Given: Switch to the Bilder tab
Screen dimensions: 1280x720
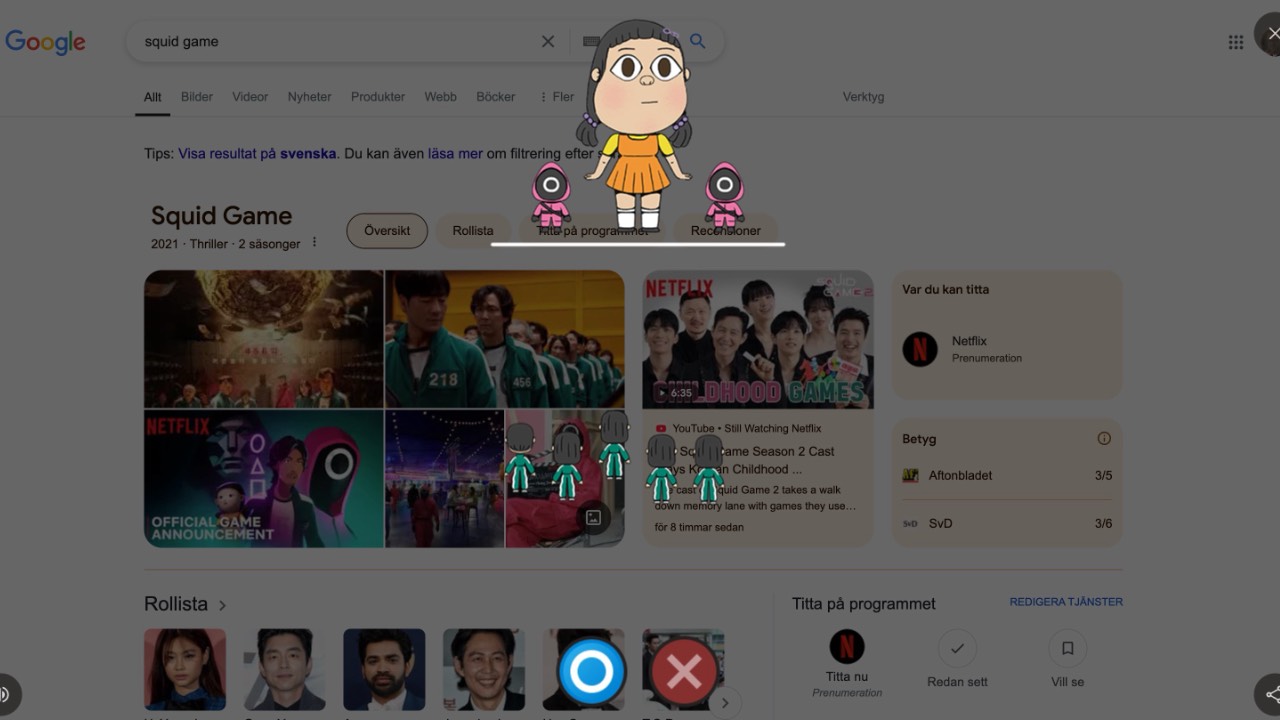Looking at the screenshot, I should tap(196, 96).
